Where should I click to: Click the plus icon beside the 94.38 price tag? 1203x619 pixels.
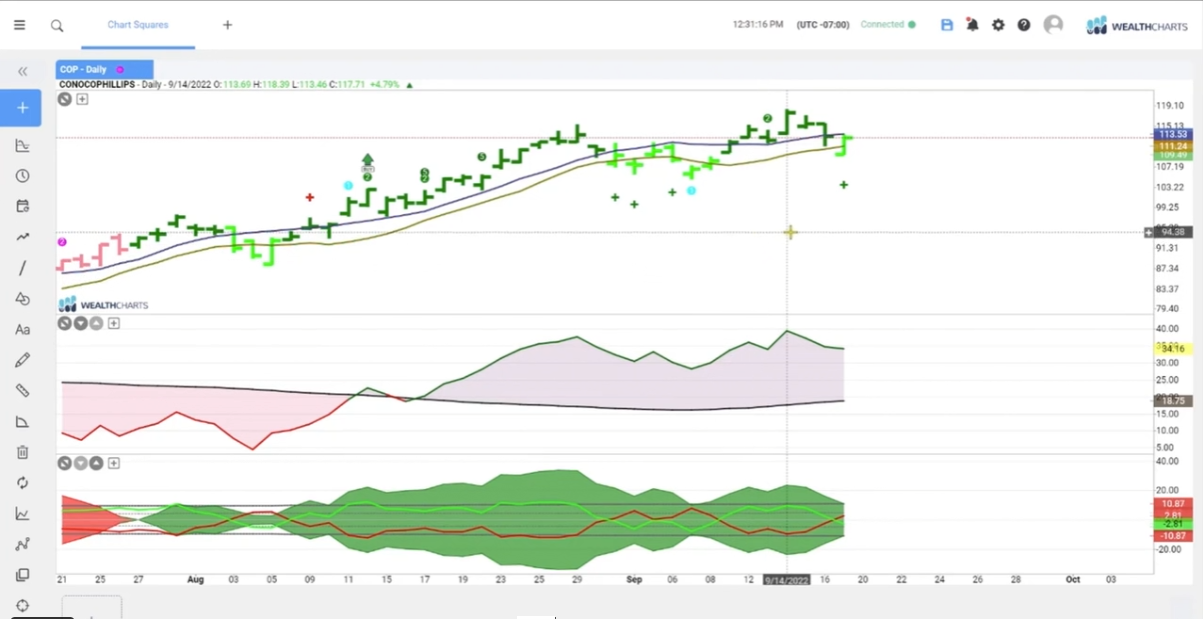pyautogui.click(x=1148, y=232)
